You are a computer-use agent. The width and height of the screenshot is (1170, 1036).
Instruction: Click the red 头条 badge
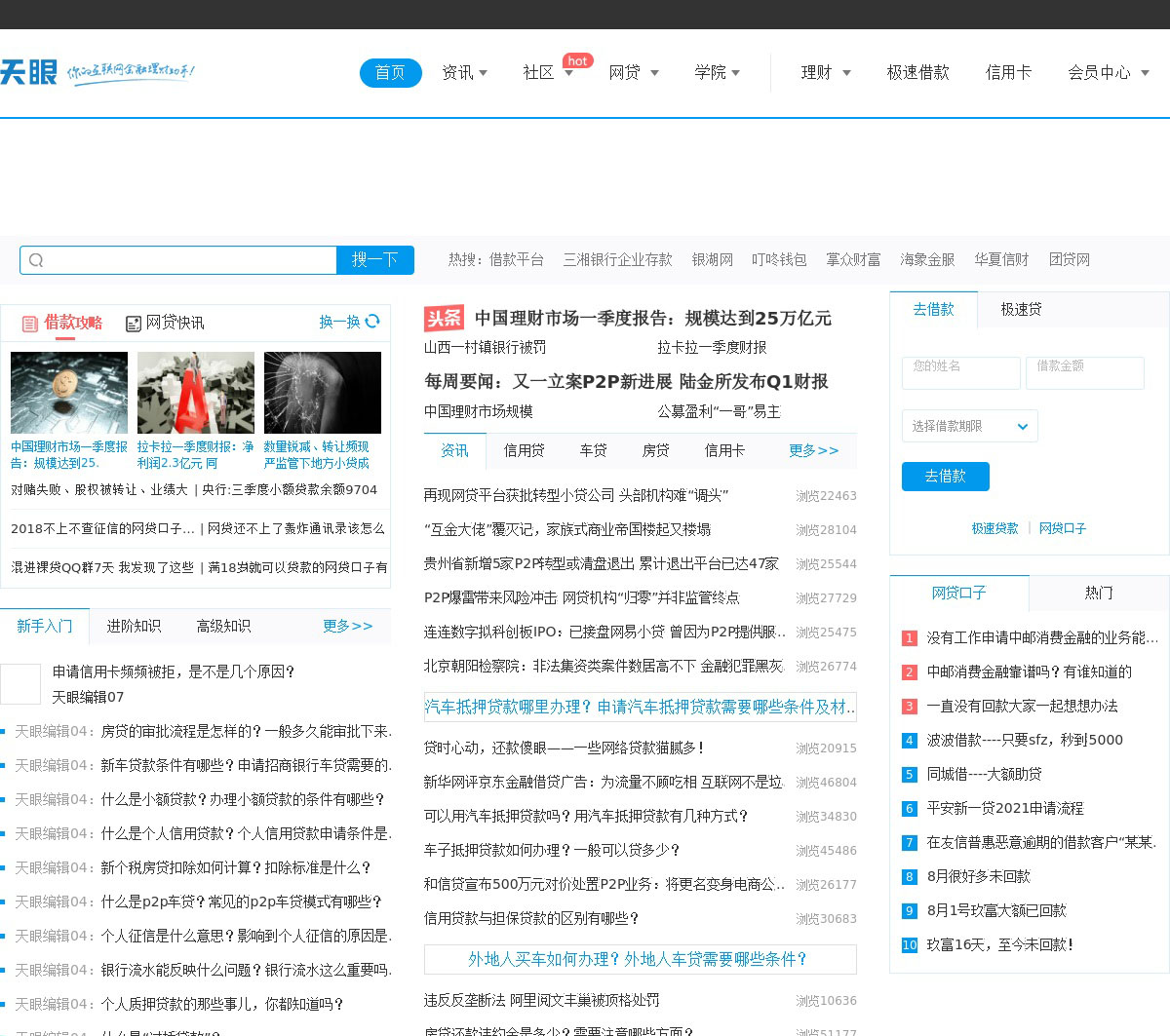click(x=444, y=318)
